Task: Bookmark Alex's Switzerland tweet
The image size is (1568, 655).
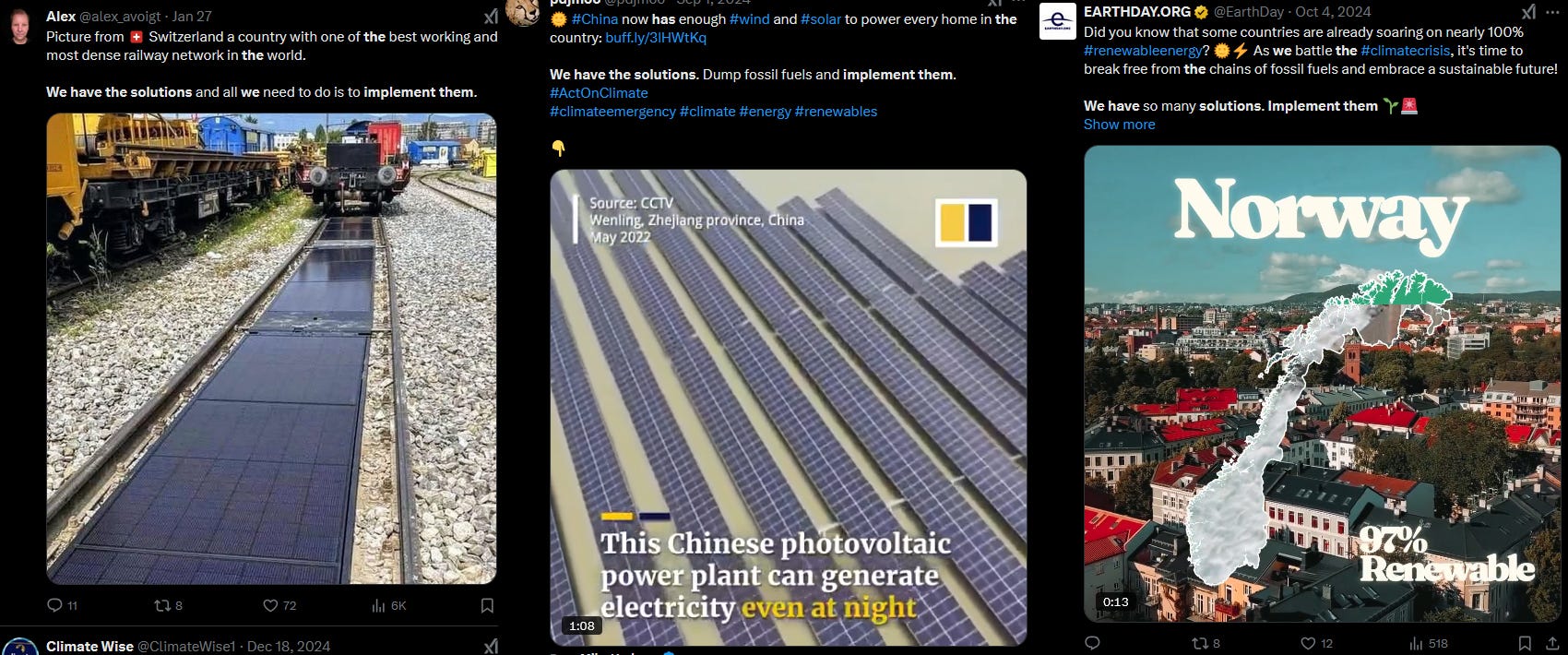Action: (x=487, y=605)
